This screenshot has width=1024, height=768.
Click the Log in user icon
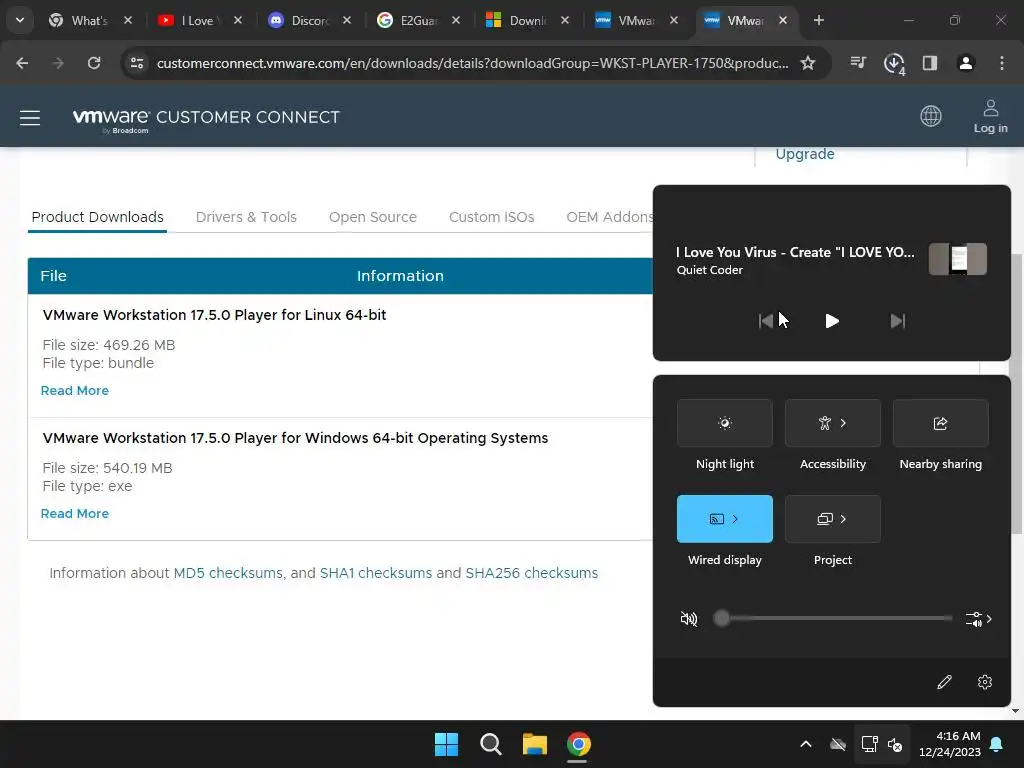pos(990,116)
